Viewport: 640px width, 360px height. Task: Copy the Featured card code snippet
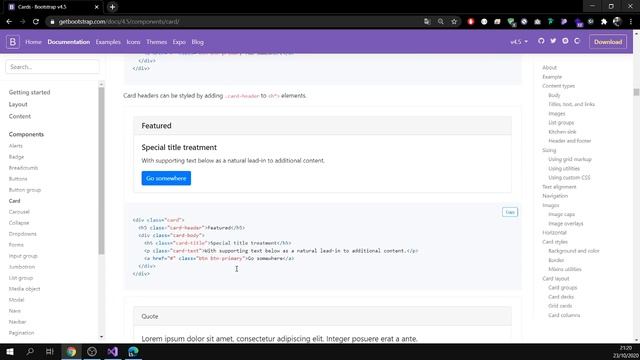click(510, 212)
